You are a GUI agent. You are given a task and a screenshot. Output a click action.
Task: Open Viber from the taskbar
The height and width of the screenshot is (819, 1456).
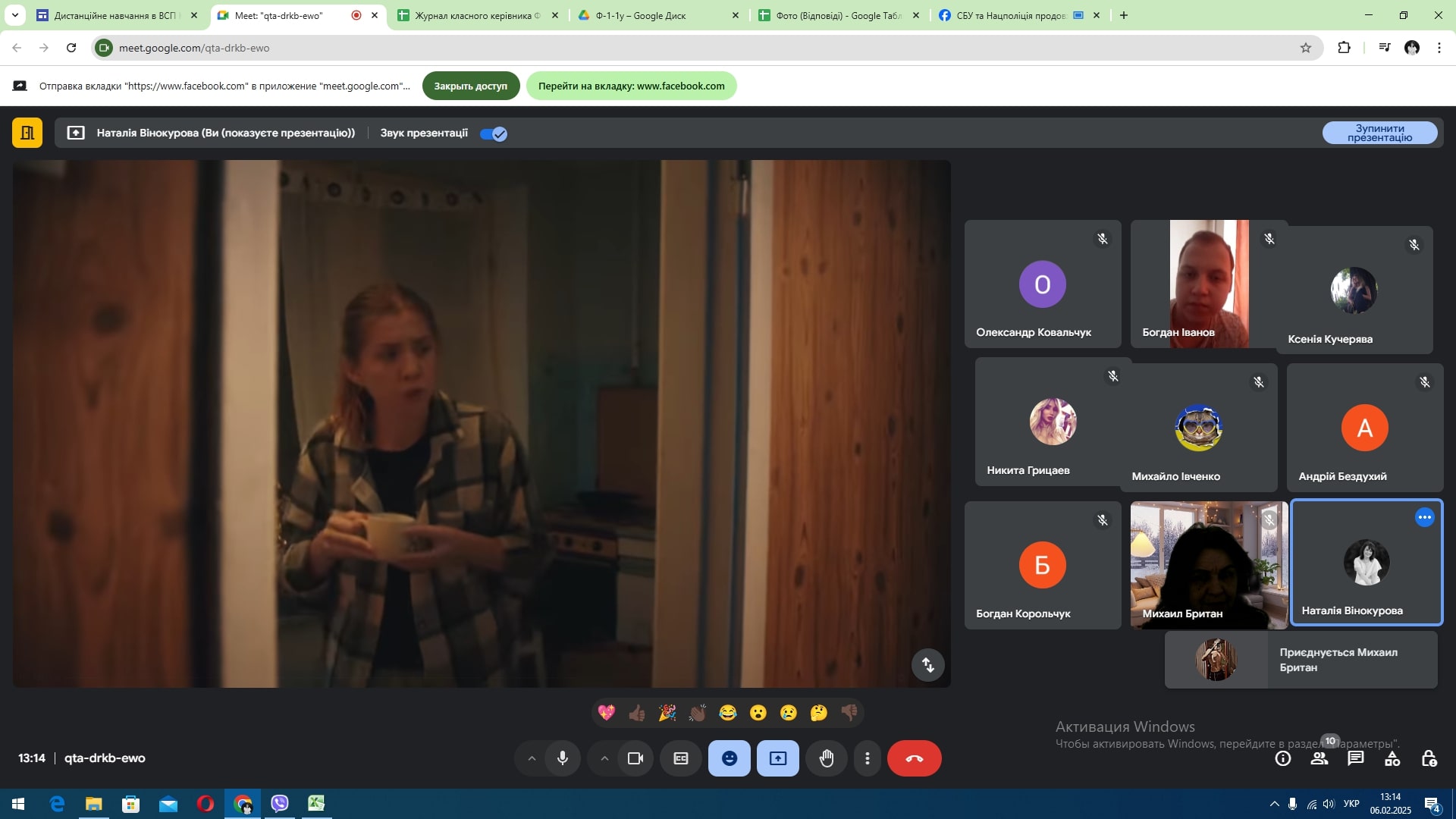pyautogui.click(x=280, y=804)
